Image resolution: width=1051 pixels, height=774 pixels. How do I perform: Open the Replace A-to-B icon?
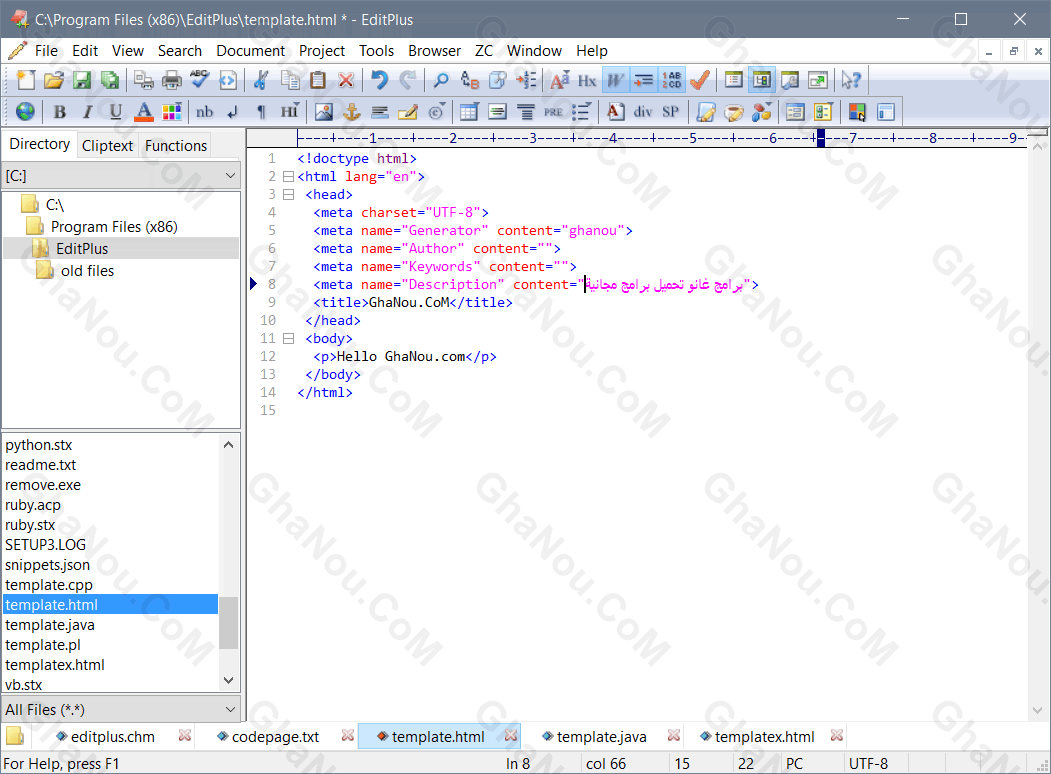(x=469, y=80)
